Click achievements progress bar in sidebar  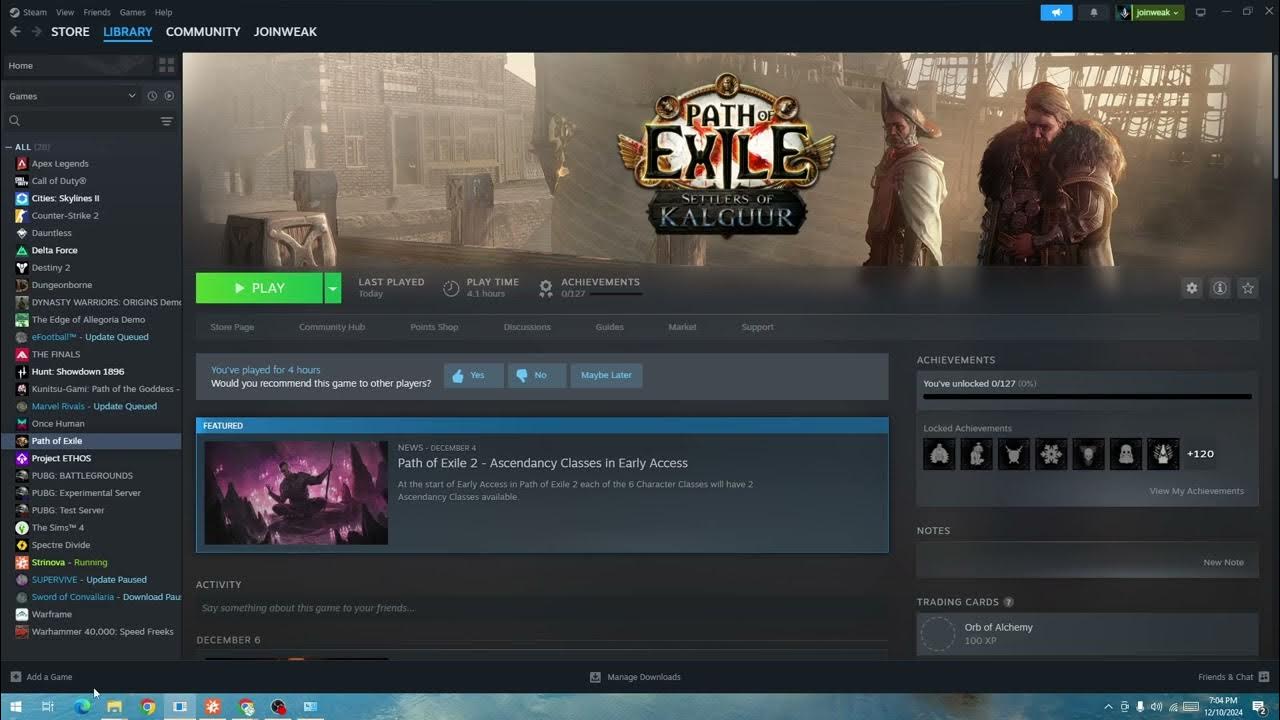point(1087,397)
